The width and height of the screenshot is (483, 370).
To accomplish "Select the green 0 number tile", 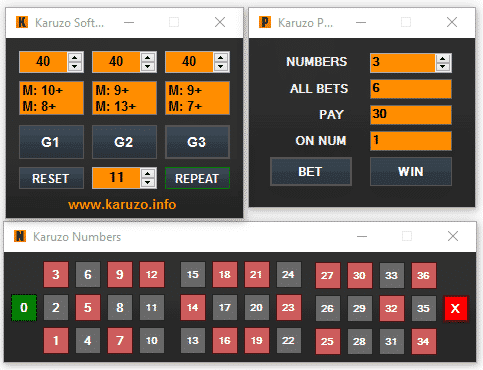I will tap(24, 308).
